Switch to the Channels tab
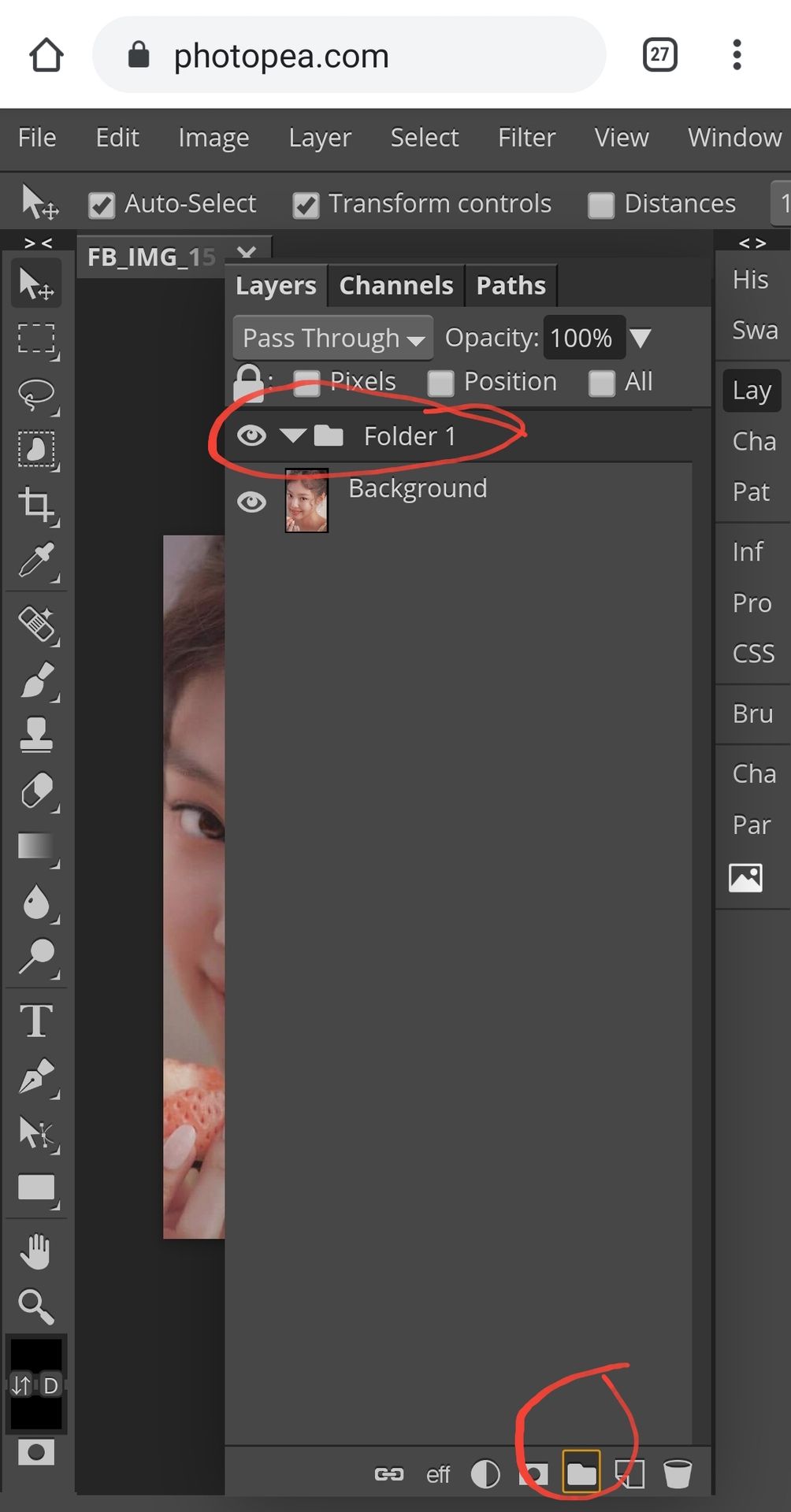The image size is (791, 1512). pos(395,285)
